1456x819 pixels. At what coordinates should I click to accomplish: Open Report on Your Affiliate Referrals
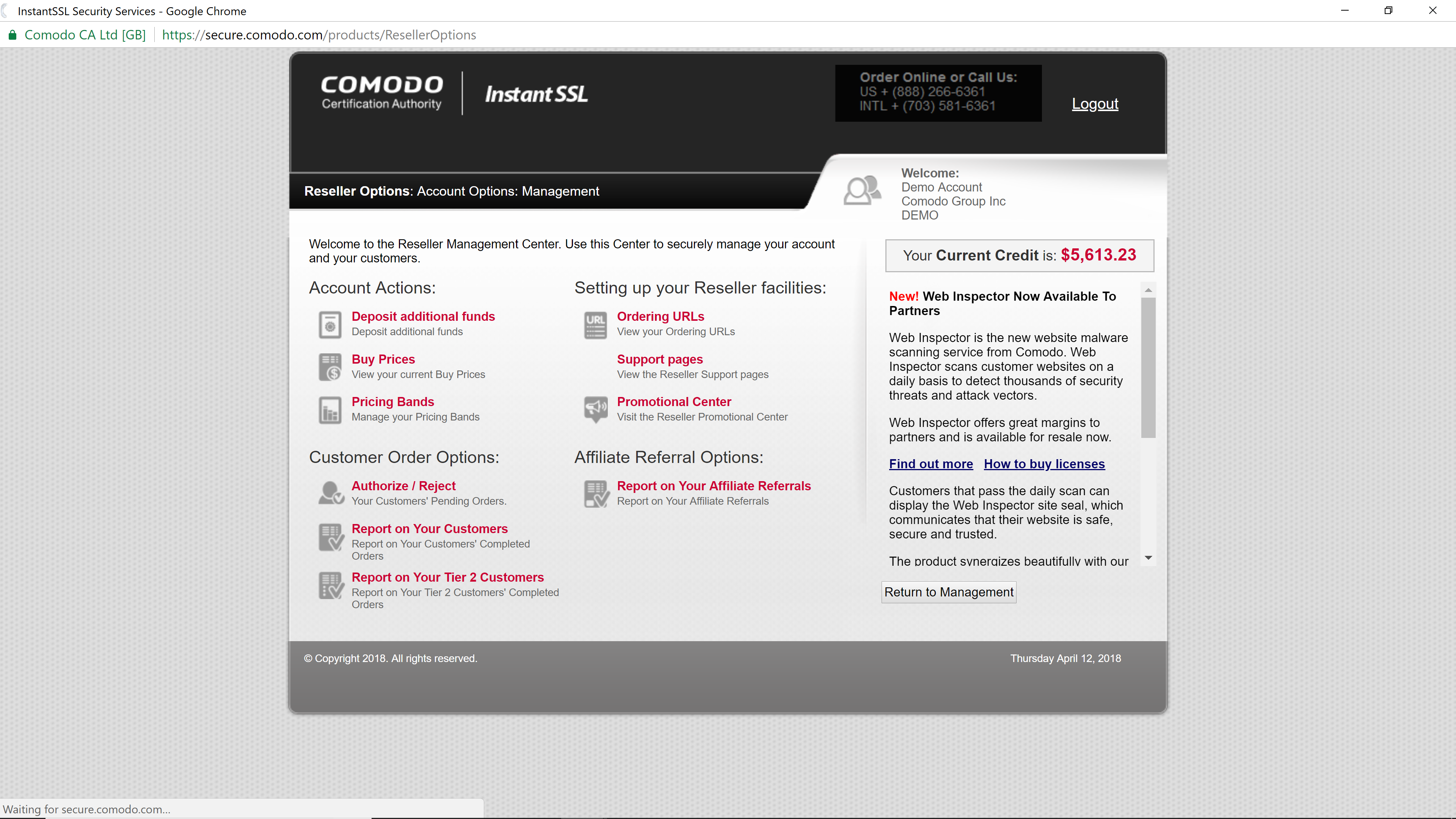pyautogui.click(x=713, y=486)
